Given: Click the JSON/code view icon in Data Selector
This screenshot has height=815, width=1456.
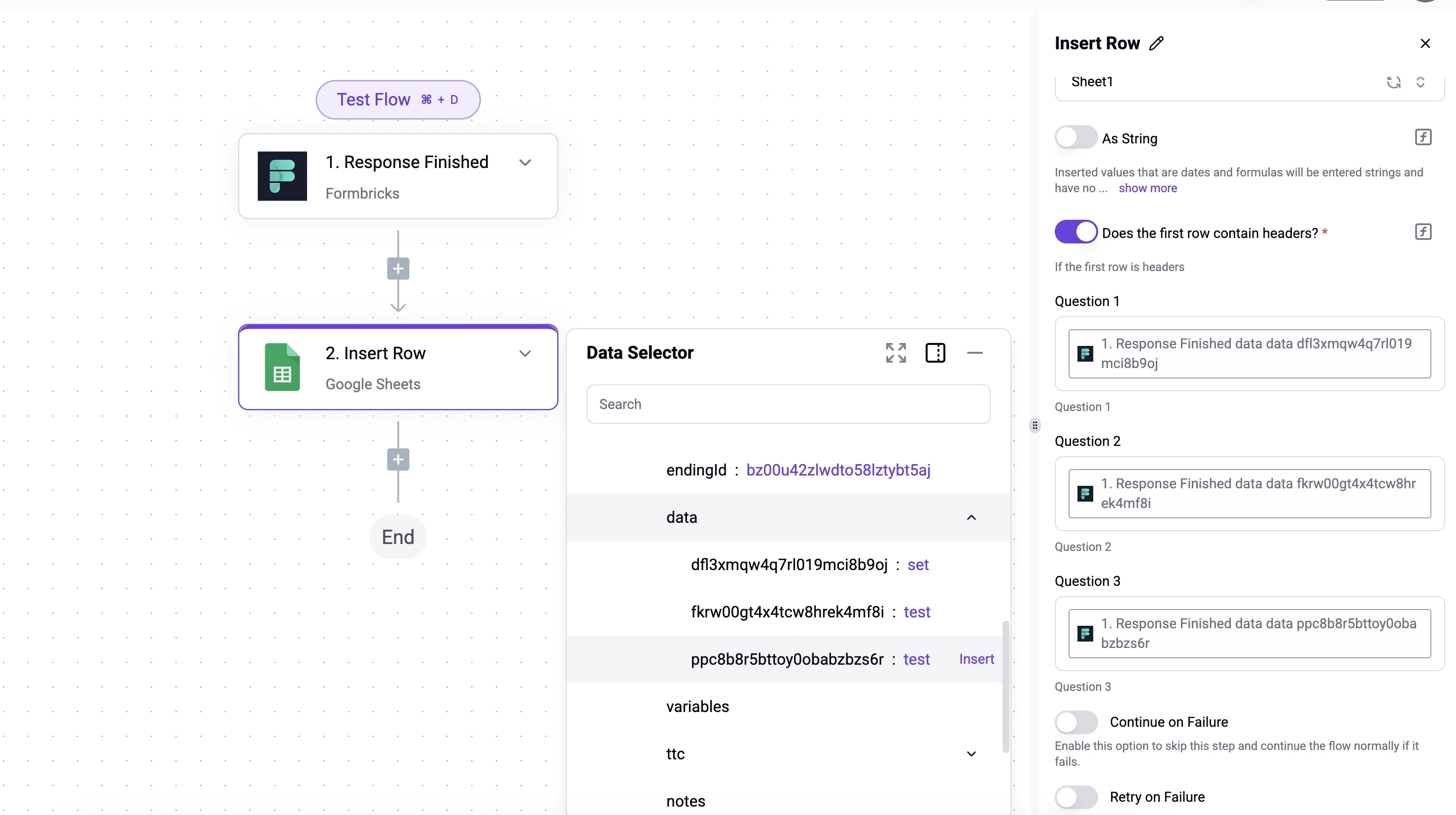Looking at the screenshot, I should [x=935, y=352].
